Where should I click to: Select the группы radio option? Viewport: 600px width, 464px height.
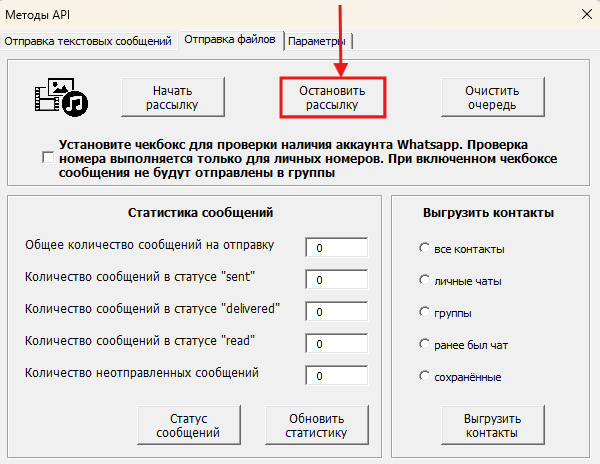click(x=425, y=313)
